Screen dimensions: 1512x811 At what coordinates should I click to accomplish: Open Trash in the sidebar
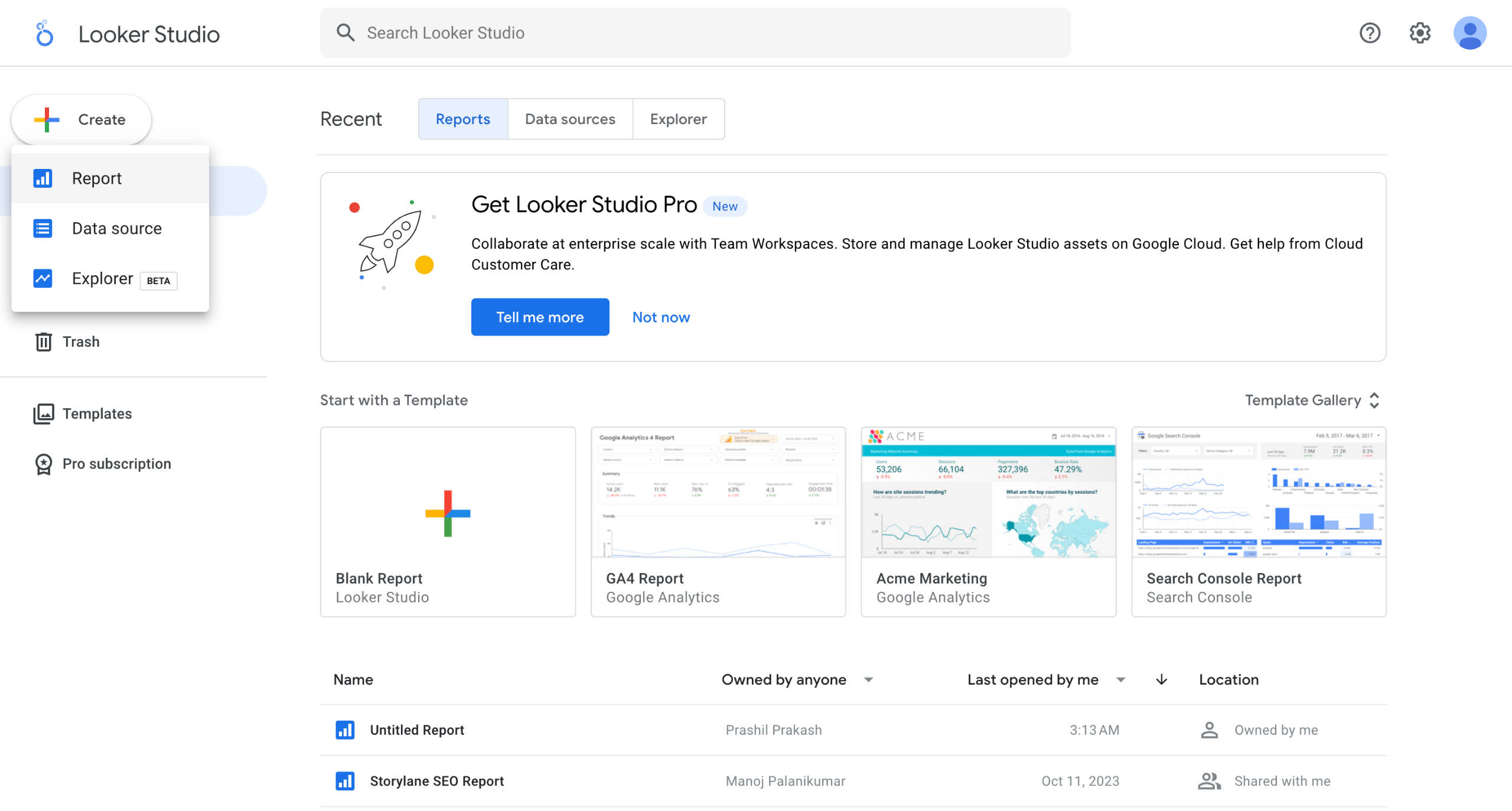tap(81, 341)
